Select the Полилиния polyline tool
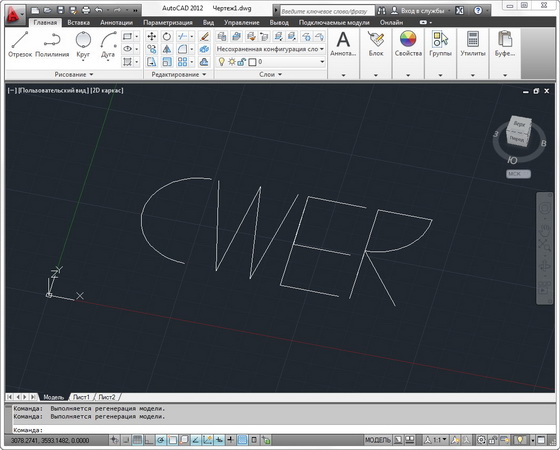 click(52, 44)
